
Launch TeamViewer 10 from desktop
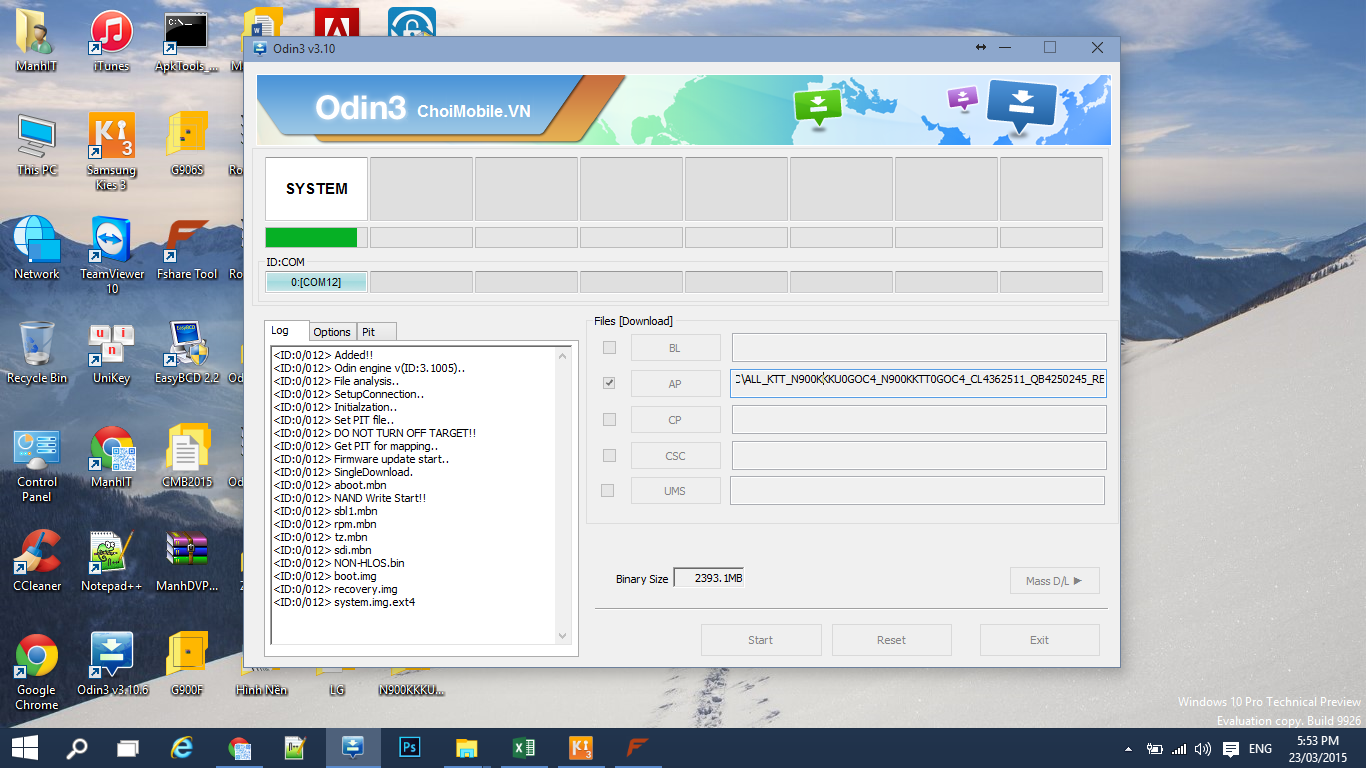[x=111, y=255]
